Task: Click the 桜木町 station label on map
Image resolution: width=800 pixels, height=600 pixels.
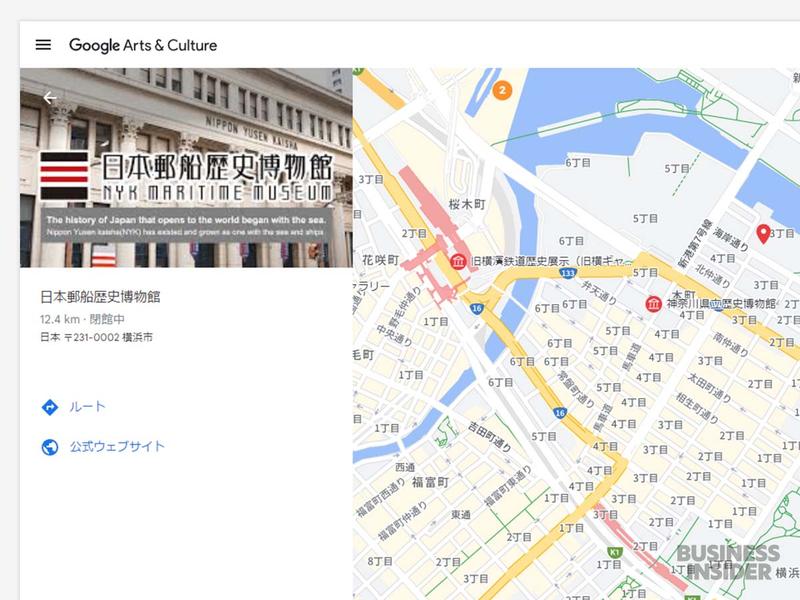Action: tap(467, 204)
